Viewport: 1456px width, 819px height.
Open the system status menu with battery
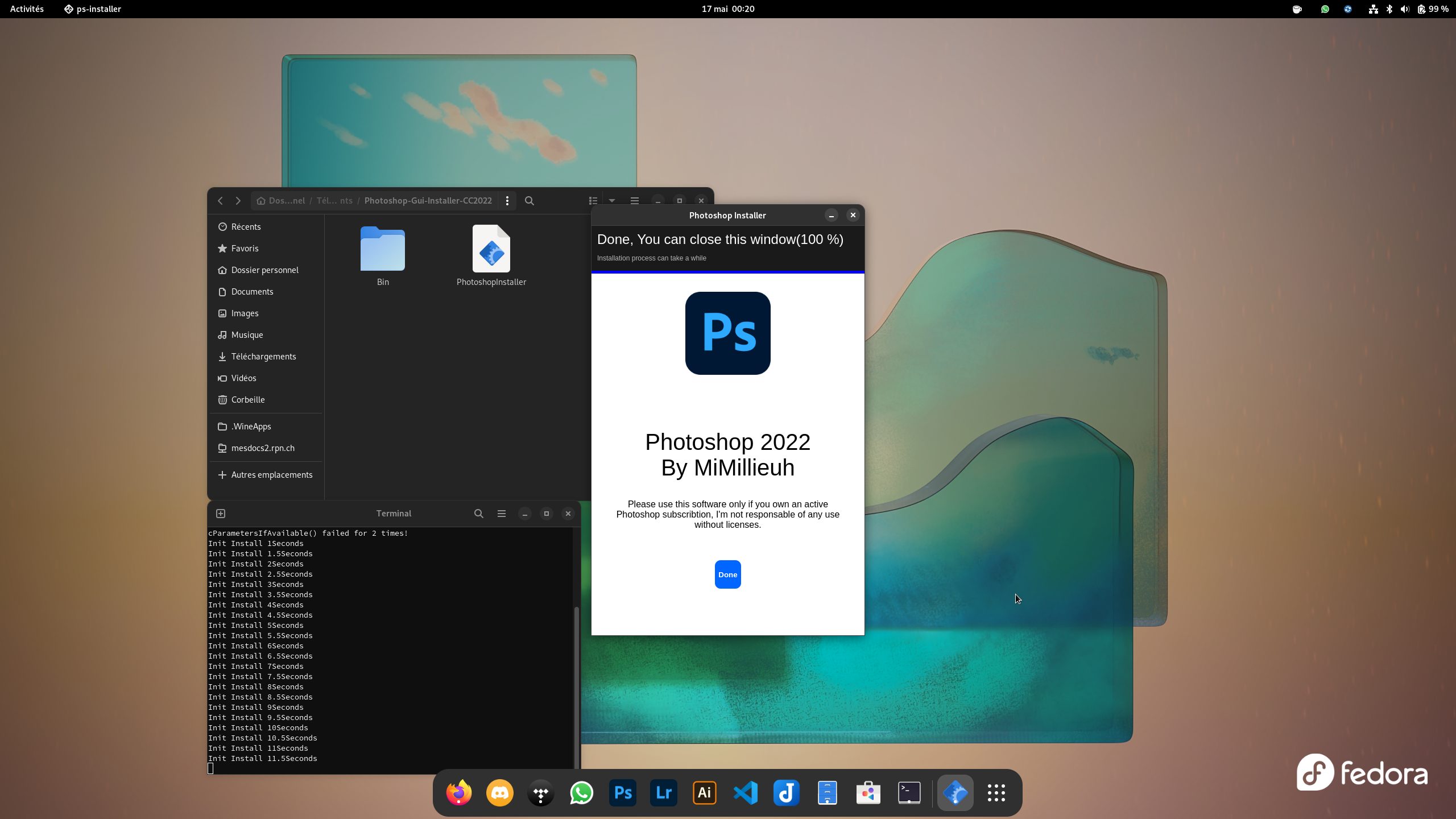click(1409, 9)
